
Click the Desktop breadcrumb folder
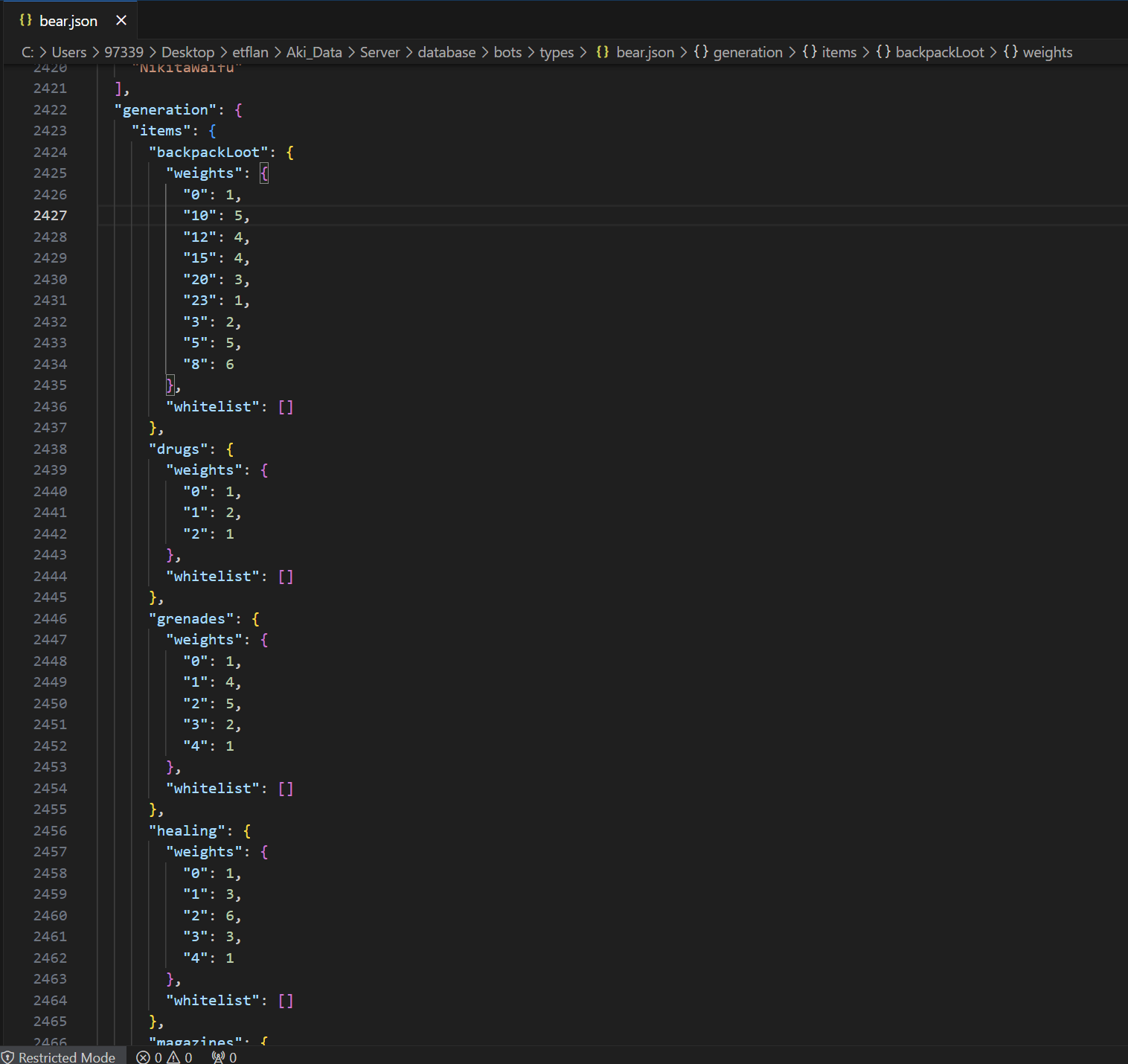(188, 52)
